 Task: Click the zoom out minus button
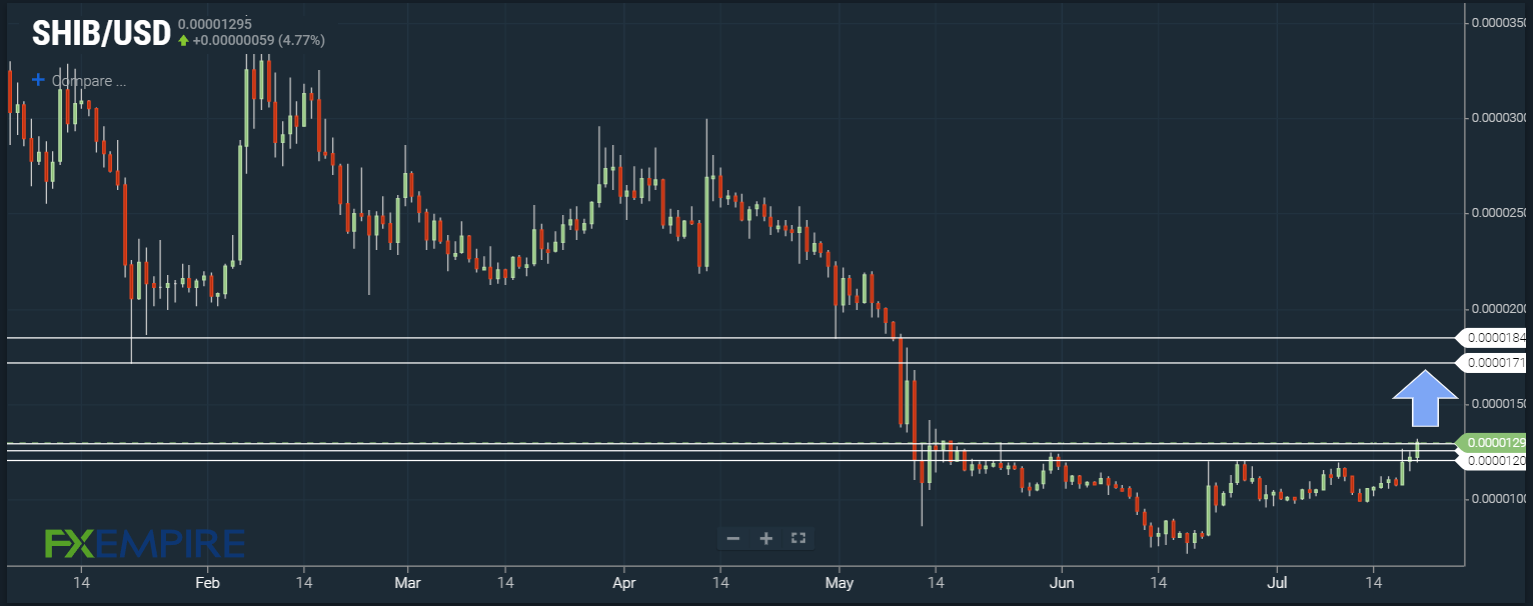tap(733, 538)
